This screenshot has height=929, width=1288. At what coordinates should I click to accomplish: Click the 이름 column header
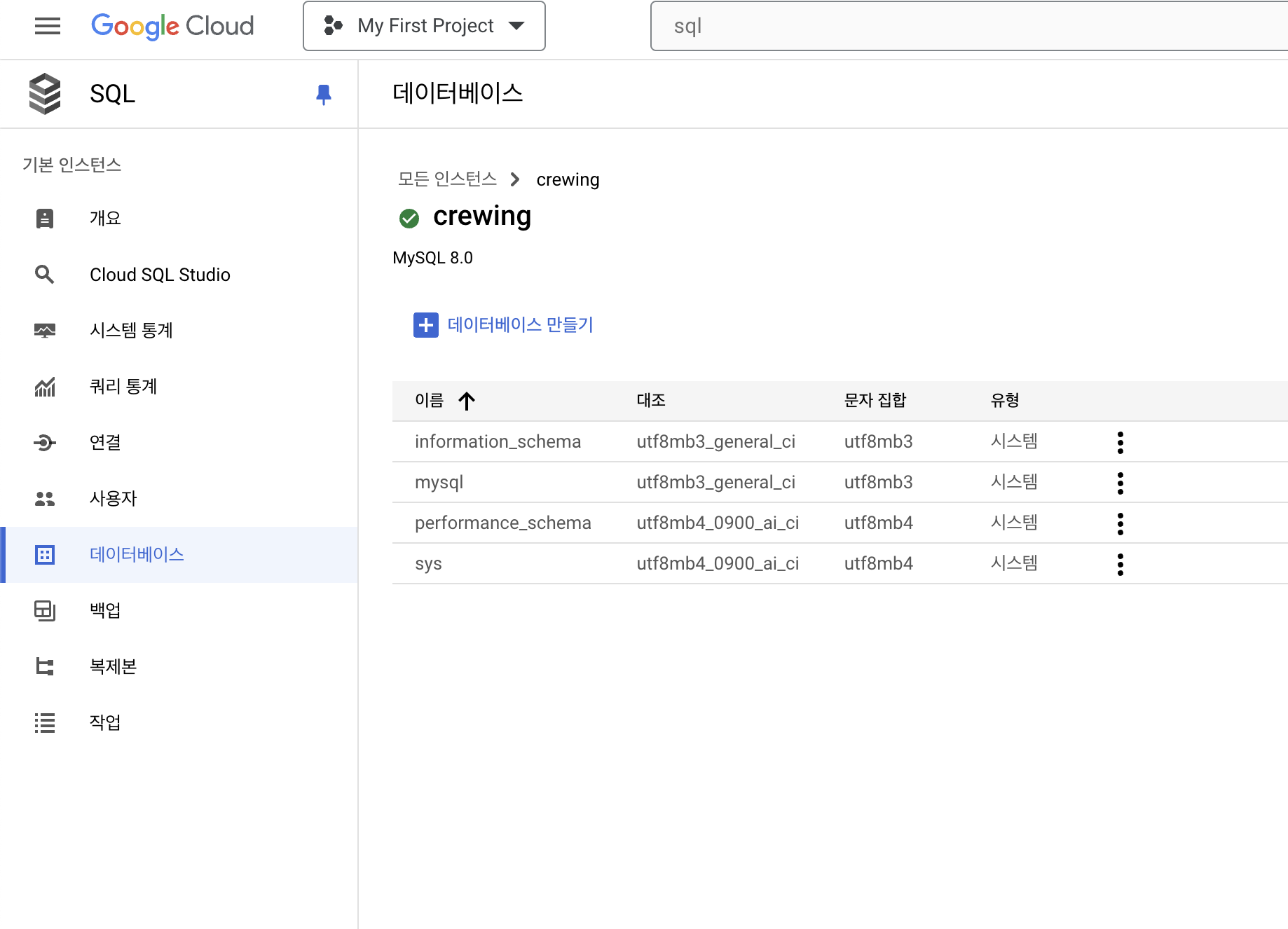pyautogui.click(x=429, y=401)
